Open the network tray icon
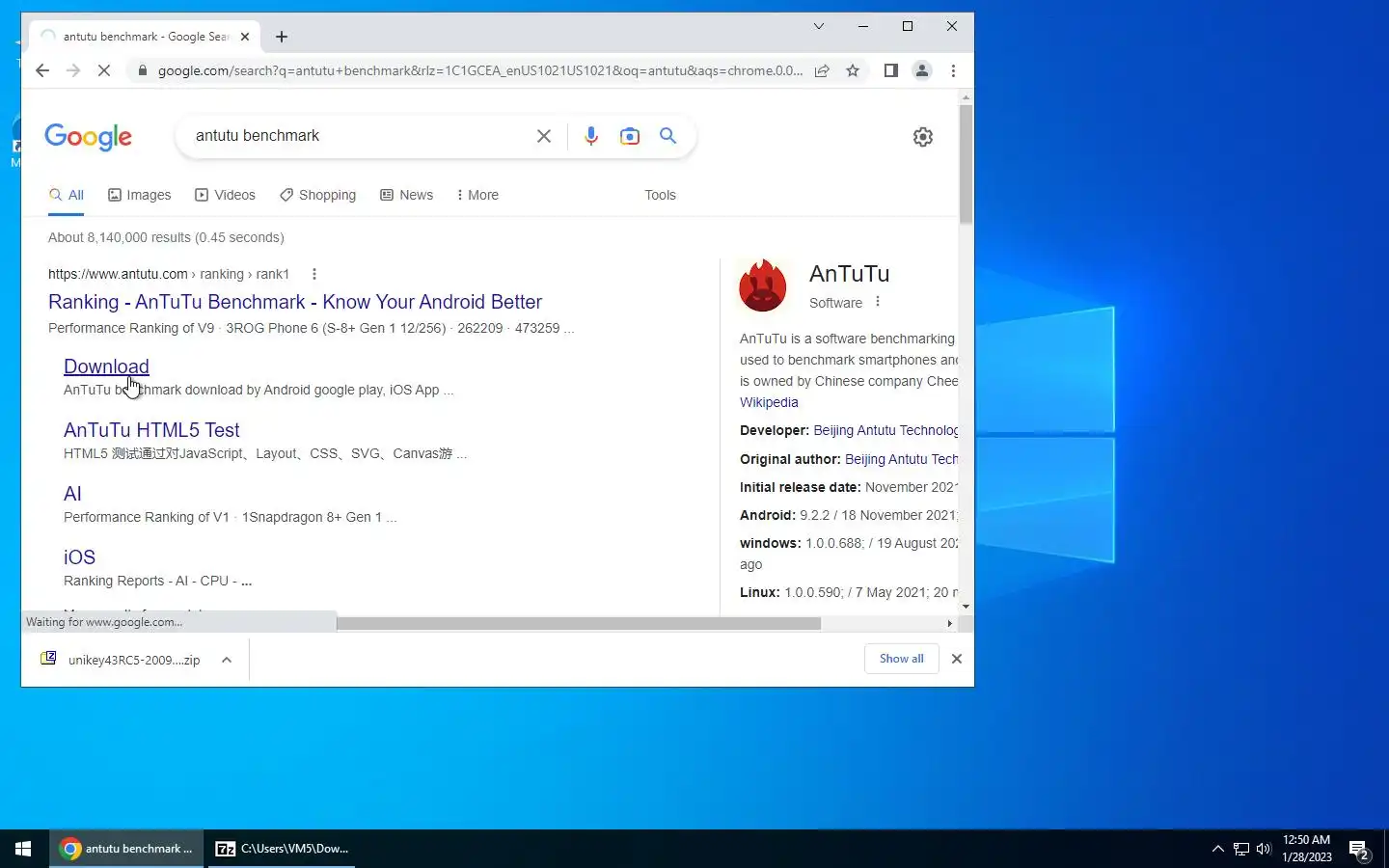The width and height of the screenshot is (1389, 868). click(1241, 849)
